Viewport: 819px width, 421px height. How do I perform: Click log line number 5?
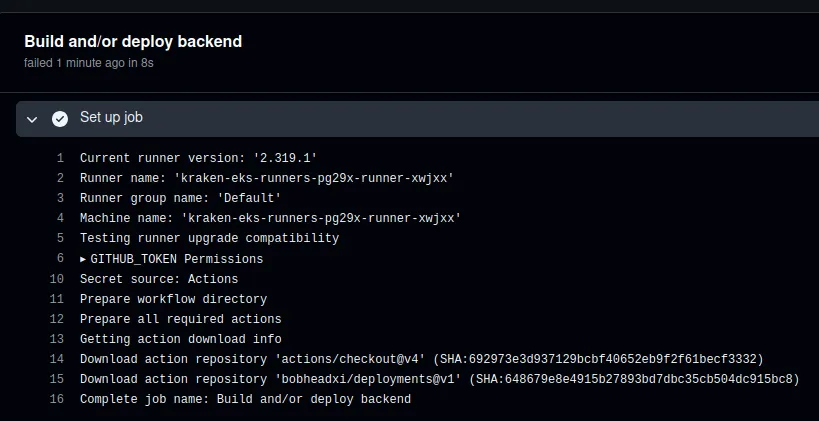coord(60,238)
